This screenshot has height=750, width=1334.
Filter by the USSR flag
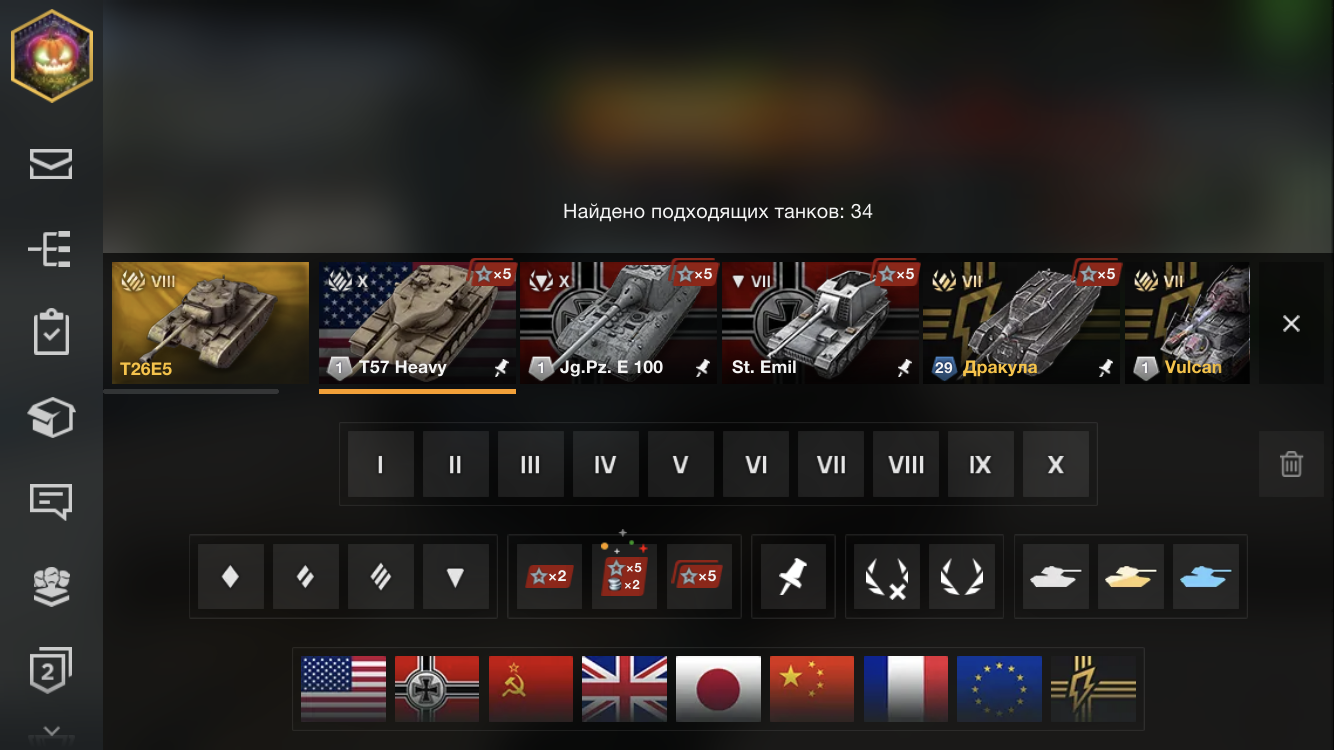pyautogui.click(x=531, y=689)
